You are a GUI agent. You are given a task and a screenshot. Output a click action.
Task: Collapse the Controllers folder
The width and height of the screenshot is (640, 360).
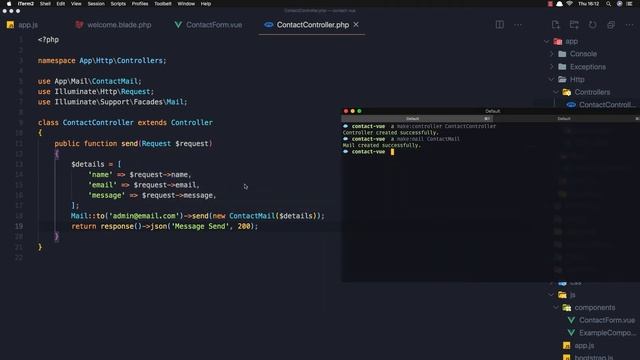pyautogui.click(x=556, y=92)
